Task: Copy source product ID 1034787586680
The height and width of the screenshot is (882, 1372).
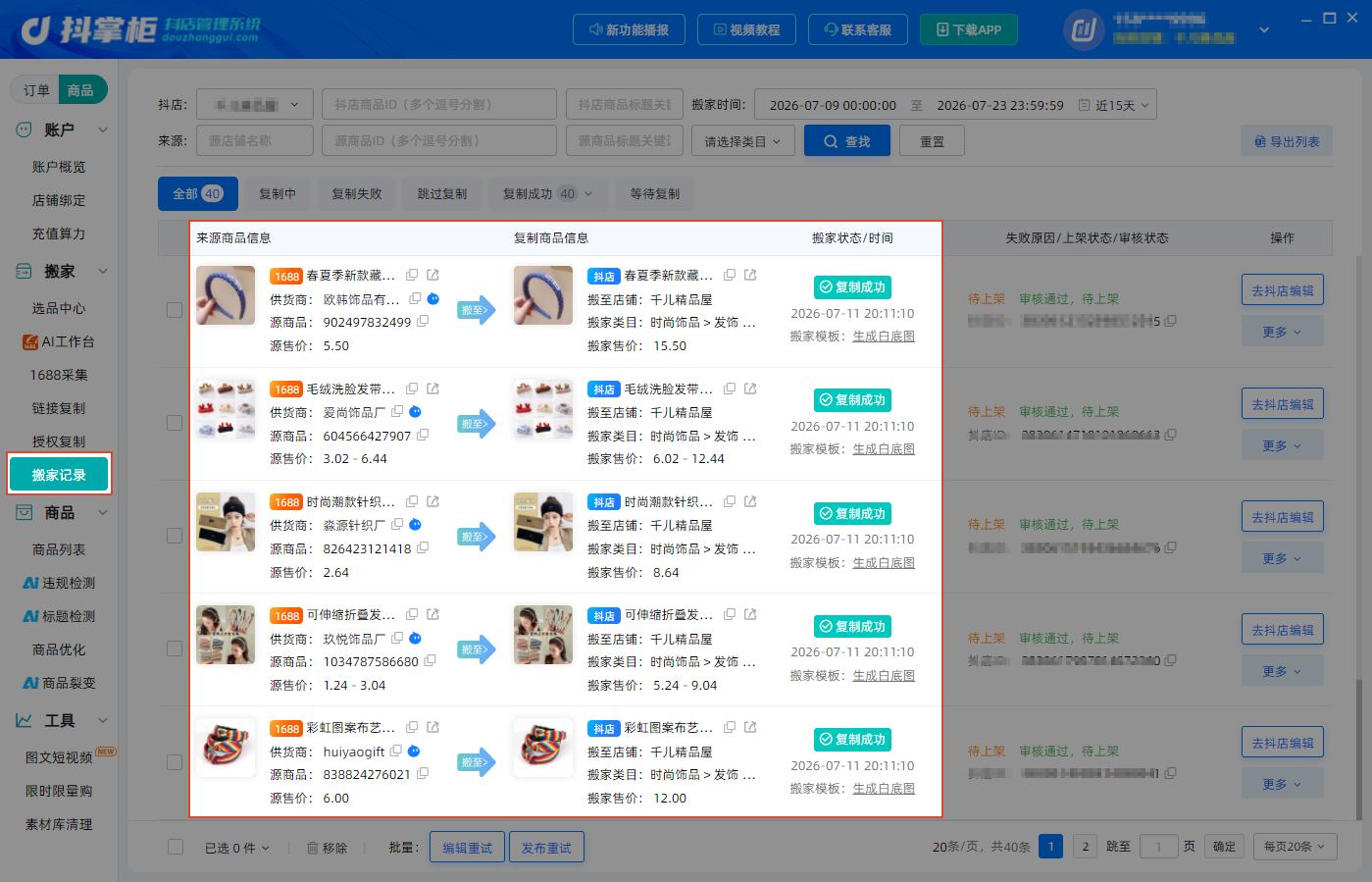Action: click(x=430, y=660)
